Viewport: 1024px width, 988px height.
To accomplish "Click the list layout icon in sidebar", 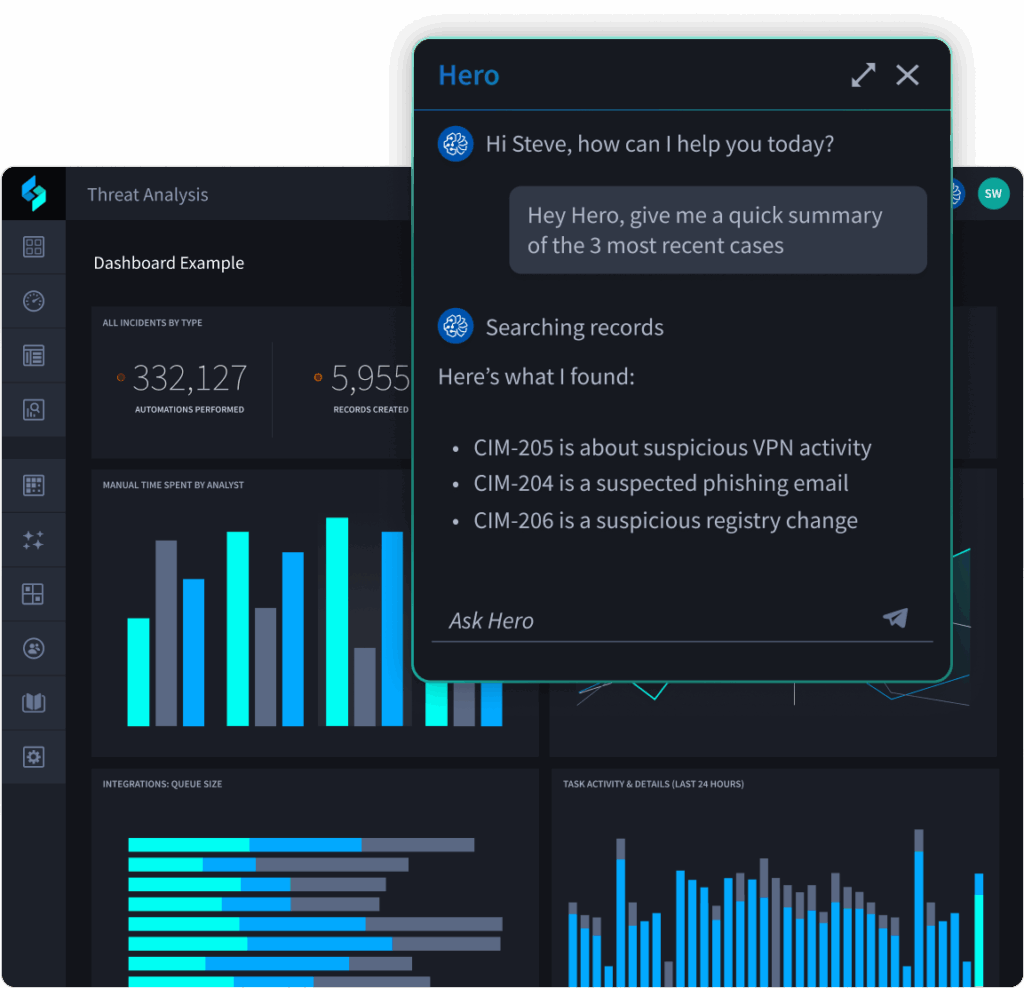I will [x=33, y=355].
